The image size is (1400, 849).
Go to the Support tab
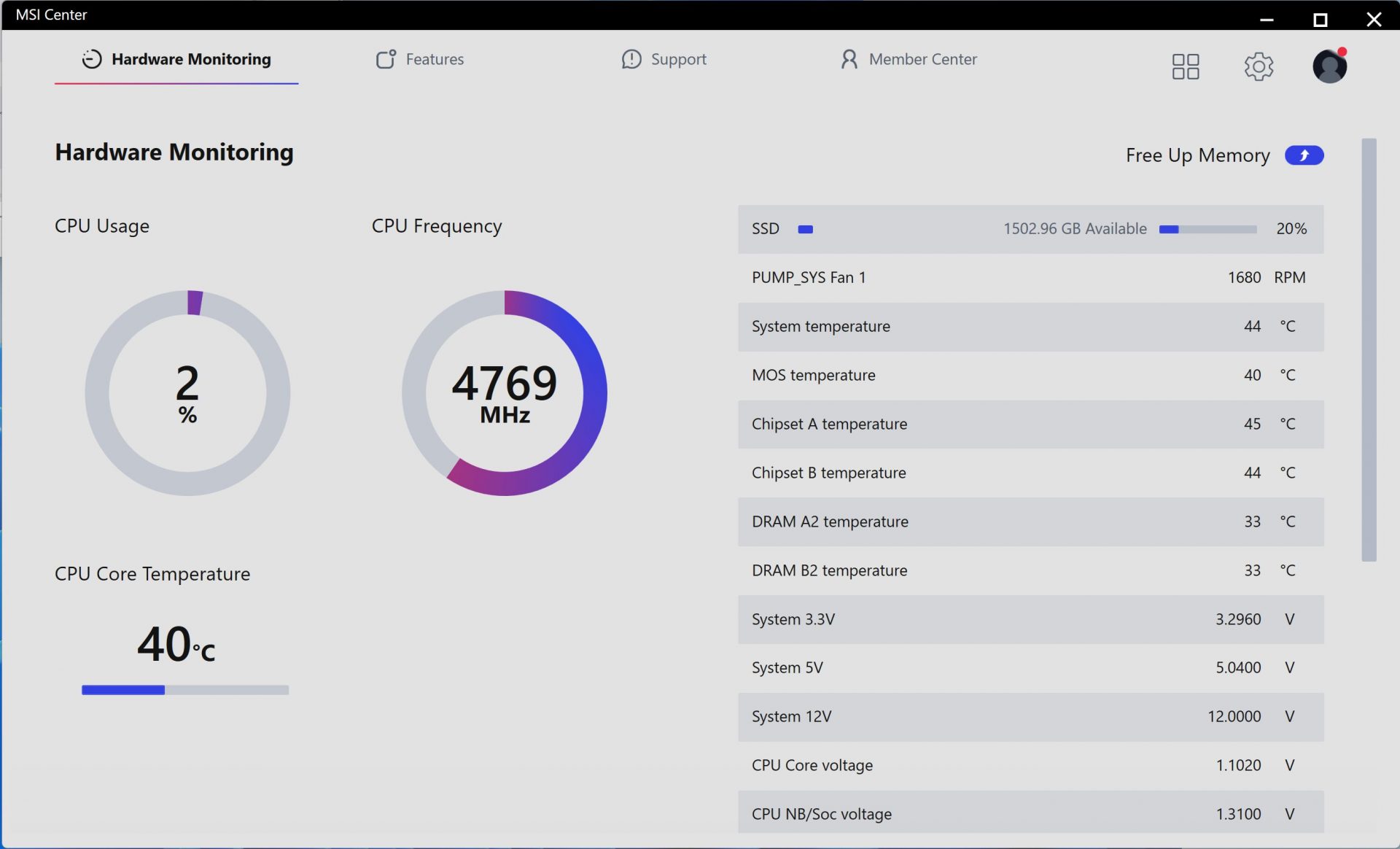click(678, 59)
